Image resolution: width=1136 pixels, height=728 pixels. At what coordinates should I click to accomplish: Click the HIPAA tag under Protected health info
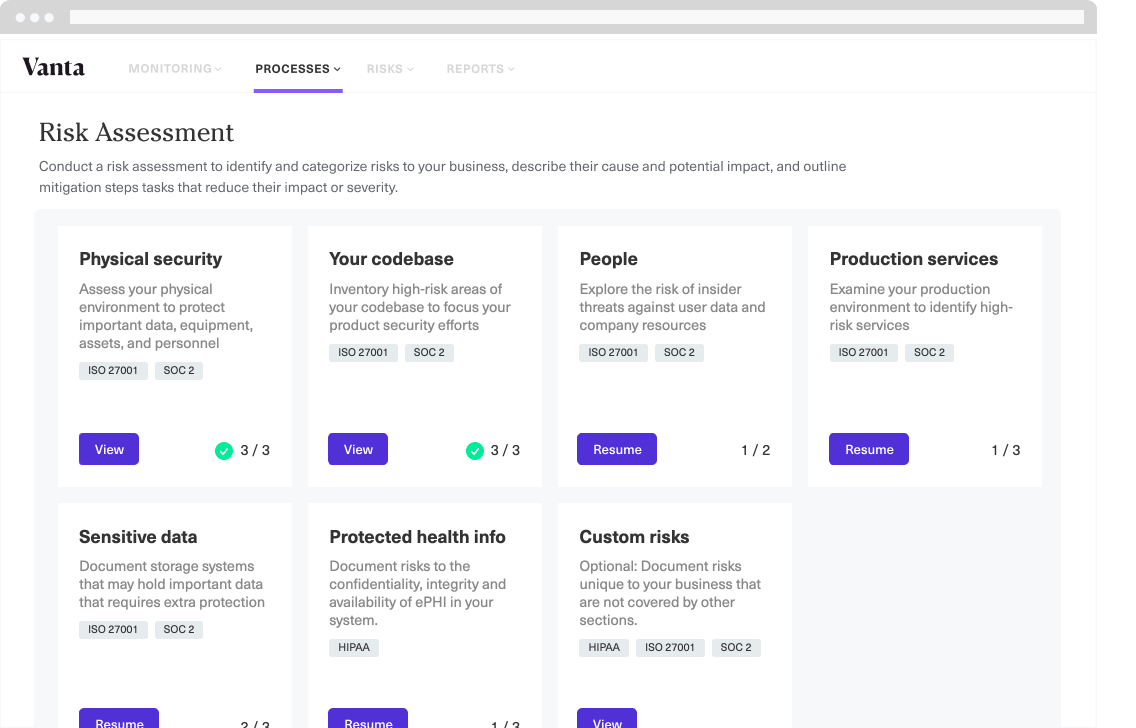(354, 647)
